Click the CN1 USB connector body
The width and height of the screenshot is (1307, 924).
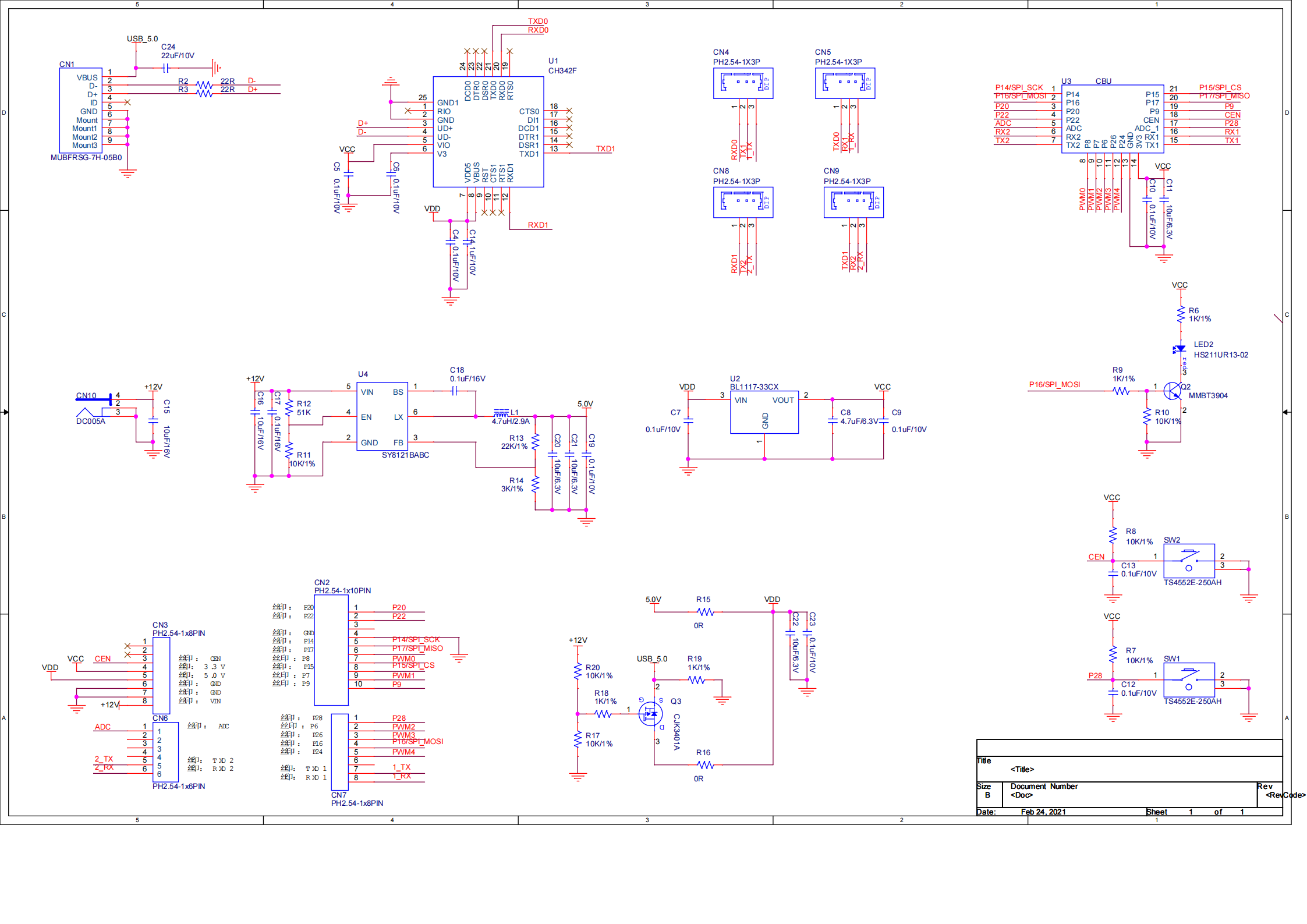[x=80, y=110]
